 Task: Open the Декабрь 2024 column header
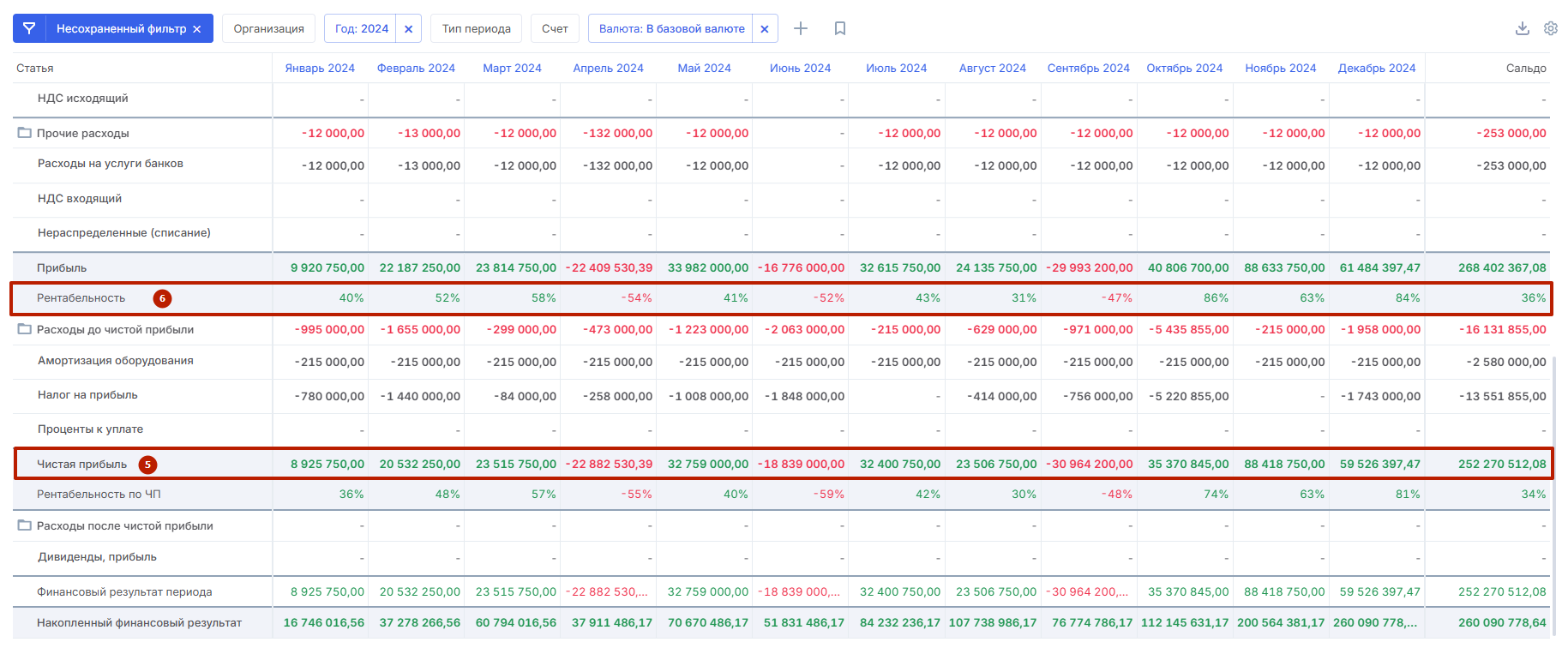tap(1376, 69)
